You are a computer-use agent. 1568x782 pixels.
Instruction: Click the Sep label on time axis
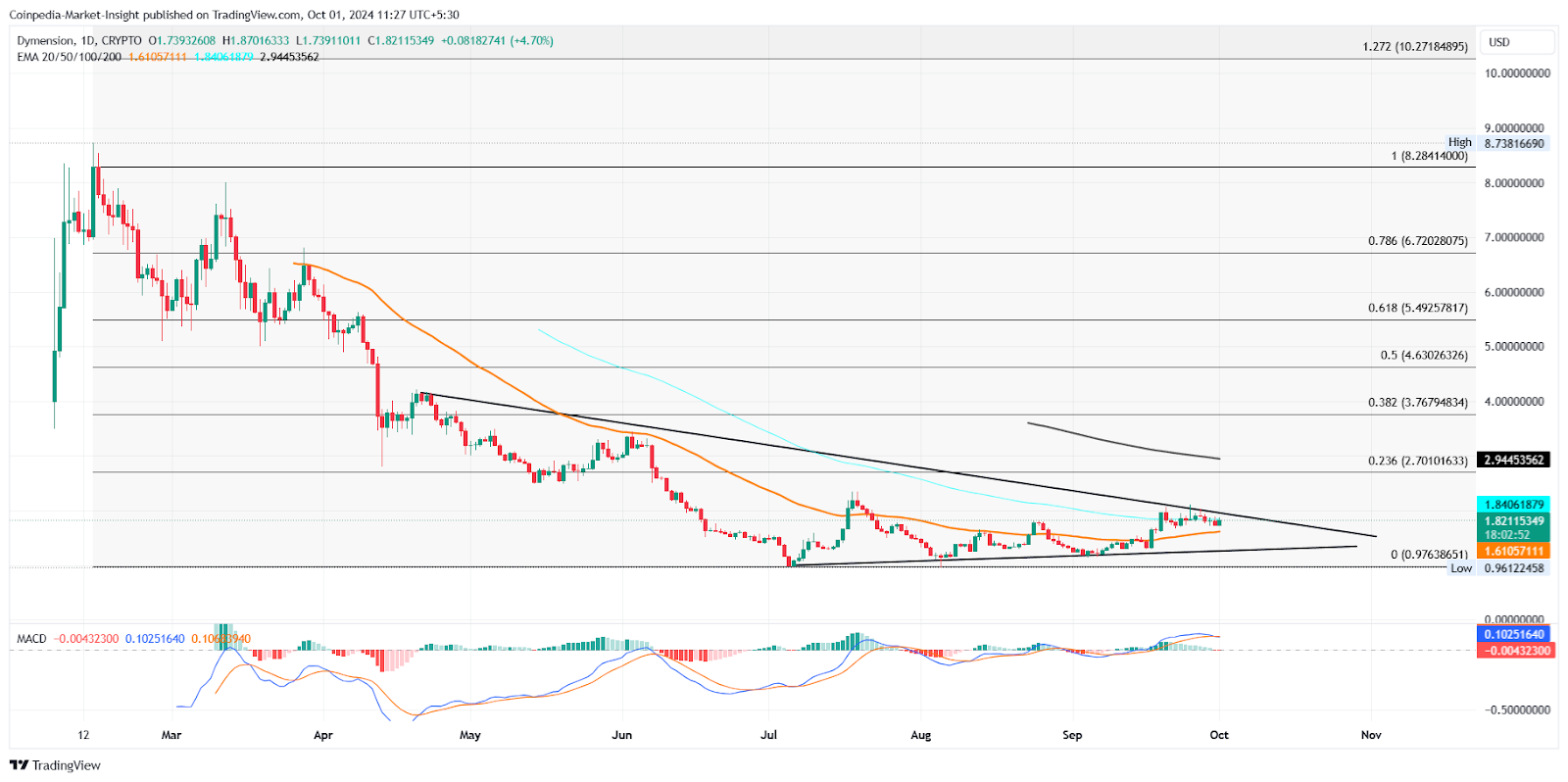click(1072, 735)
